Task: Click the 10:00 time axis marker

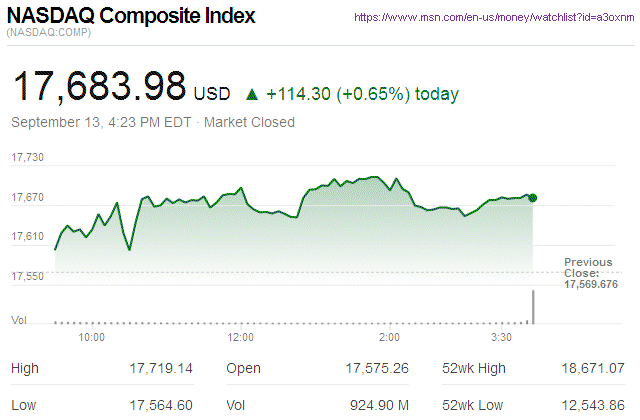Action: (x=92, y=337)
